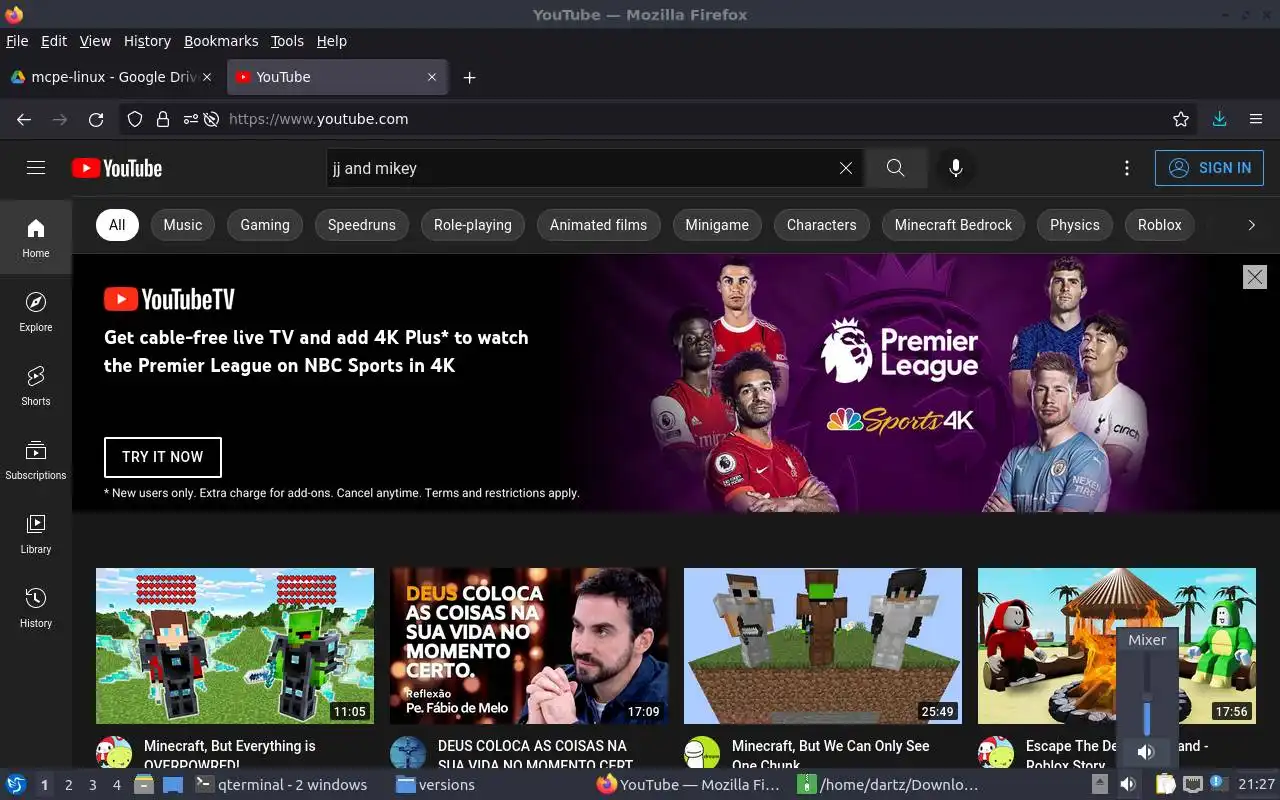Close the YouTube browser tab
1280x800 pixels.
click(432, 77)
